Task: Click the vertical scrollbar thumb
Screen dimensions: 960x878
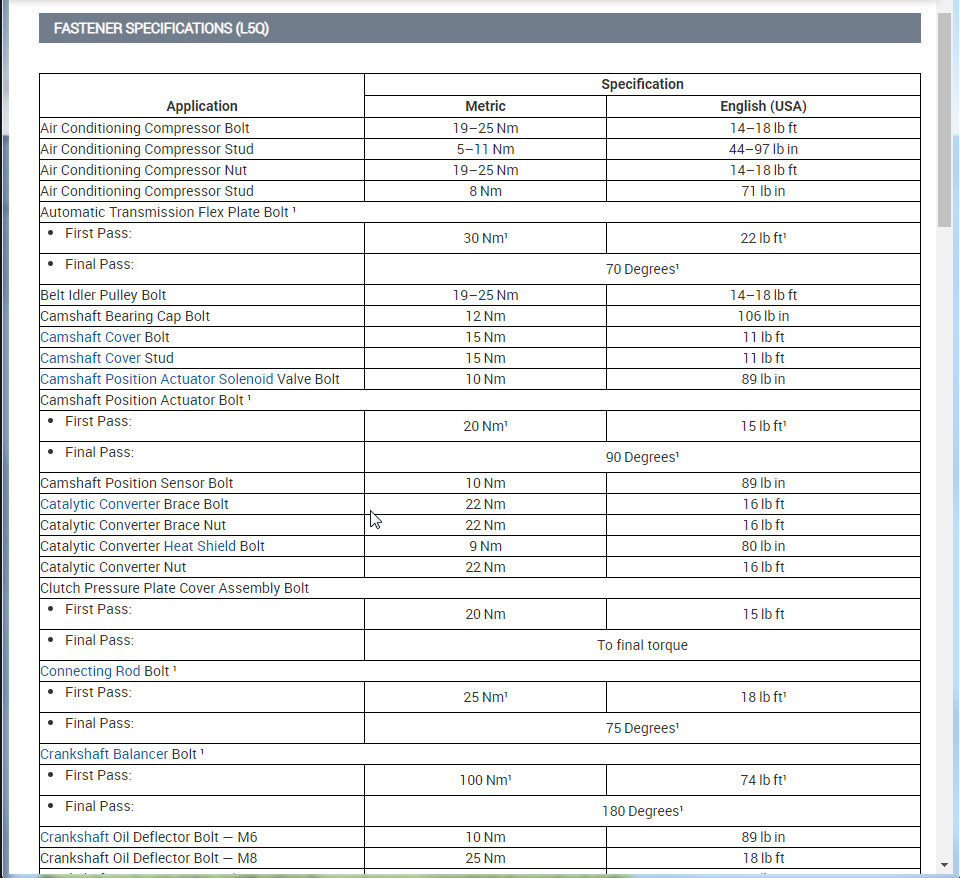Action: pyautogui.click(x=945, y=122)
